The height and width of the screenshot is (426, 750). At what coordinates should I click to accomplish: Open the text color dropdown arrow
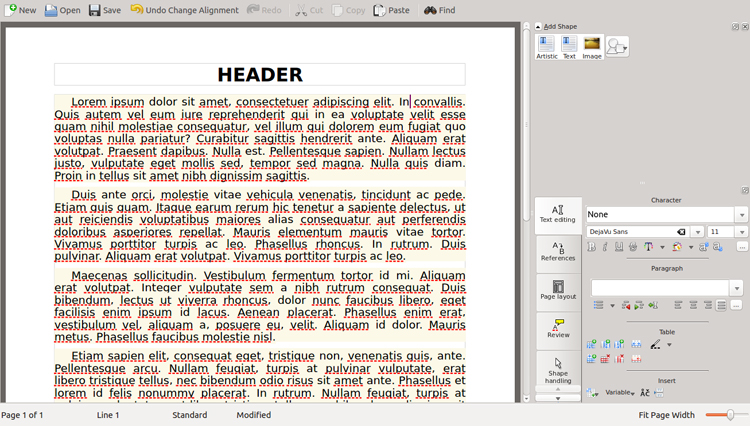point(662,247)
